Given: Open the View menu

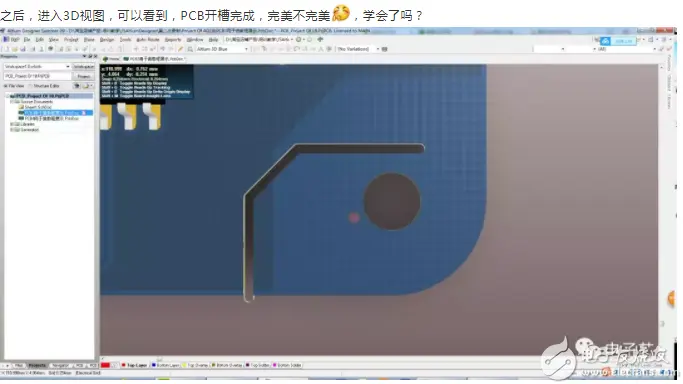Looking at the screenshot, I should click(x=53, y=40).
